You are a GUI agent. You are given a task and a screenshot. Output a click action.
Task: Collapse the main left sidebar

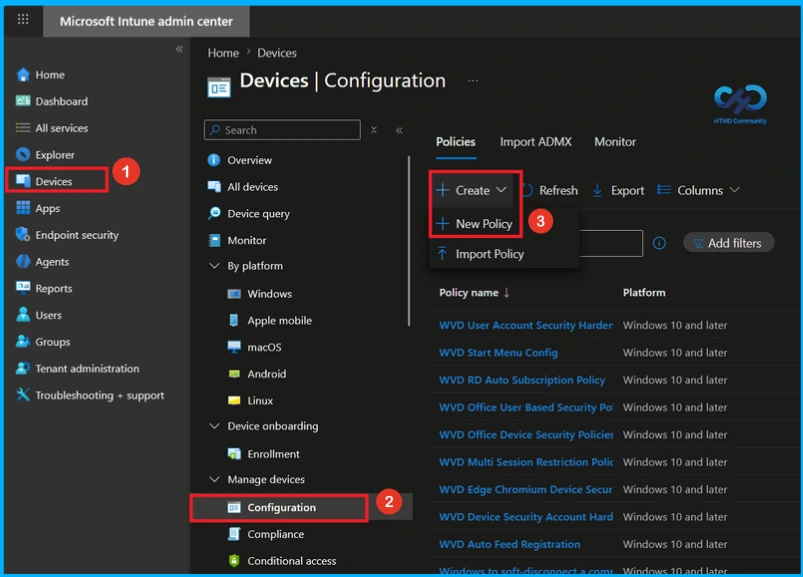(179, 49)
